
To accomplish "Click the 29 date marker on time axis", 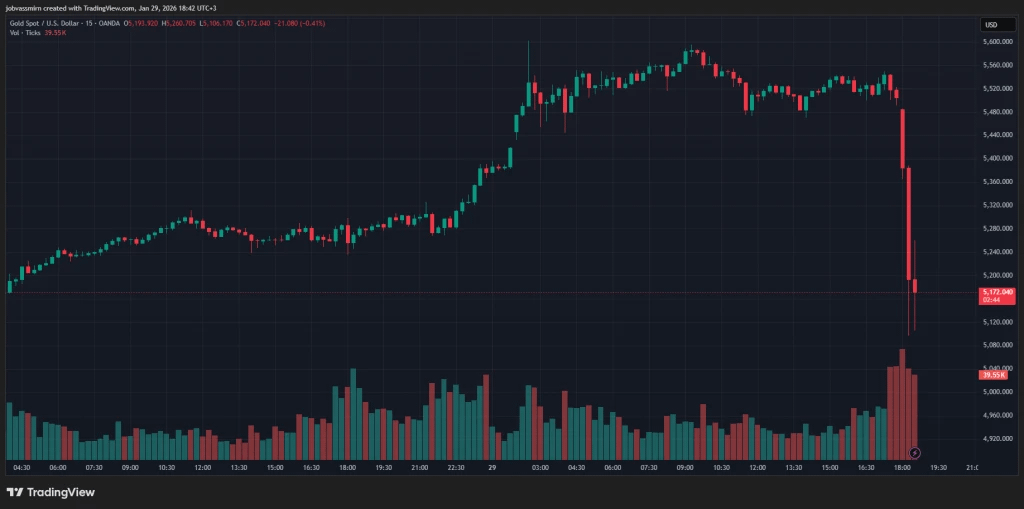I will (x=492, y=467).
